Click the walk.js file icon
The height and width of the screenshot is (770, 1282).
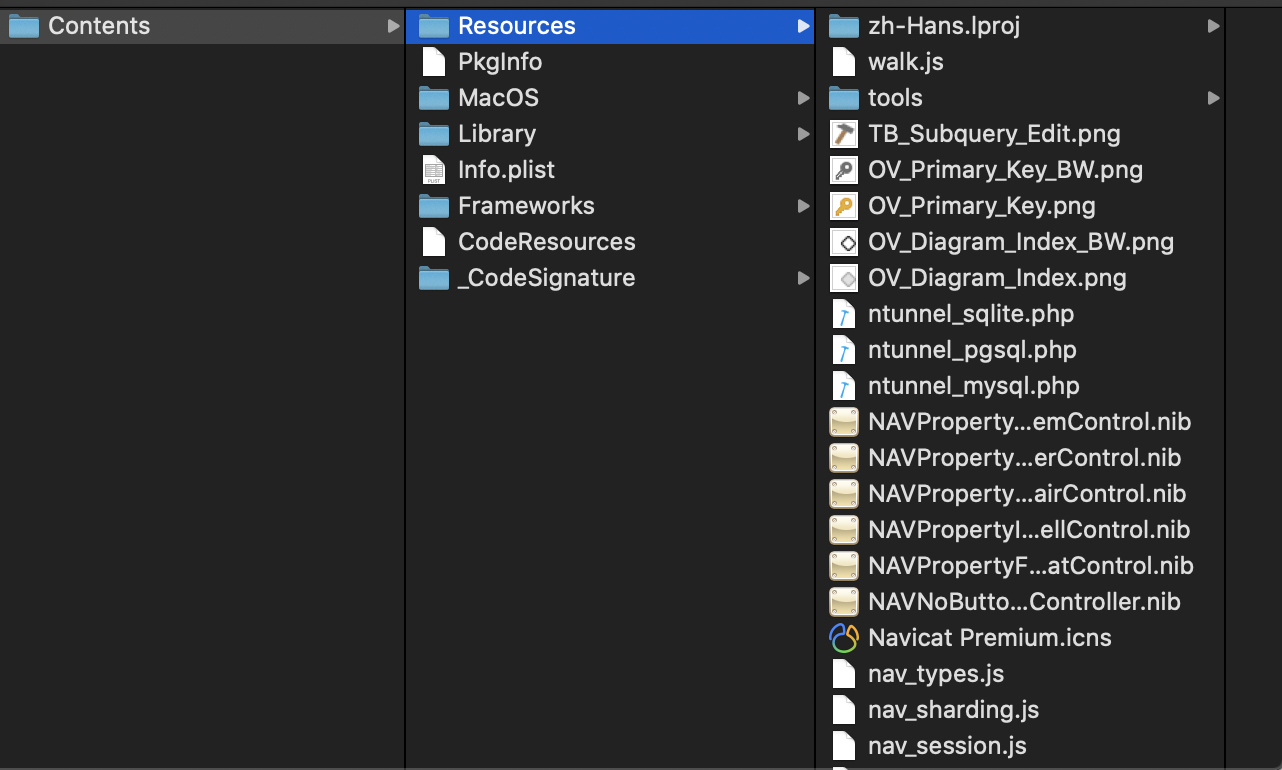845,62
